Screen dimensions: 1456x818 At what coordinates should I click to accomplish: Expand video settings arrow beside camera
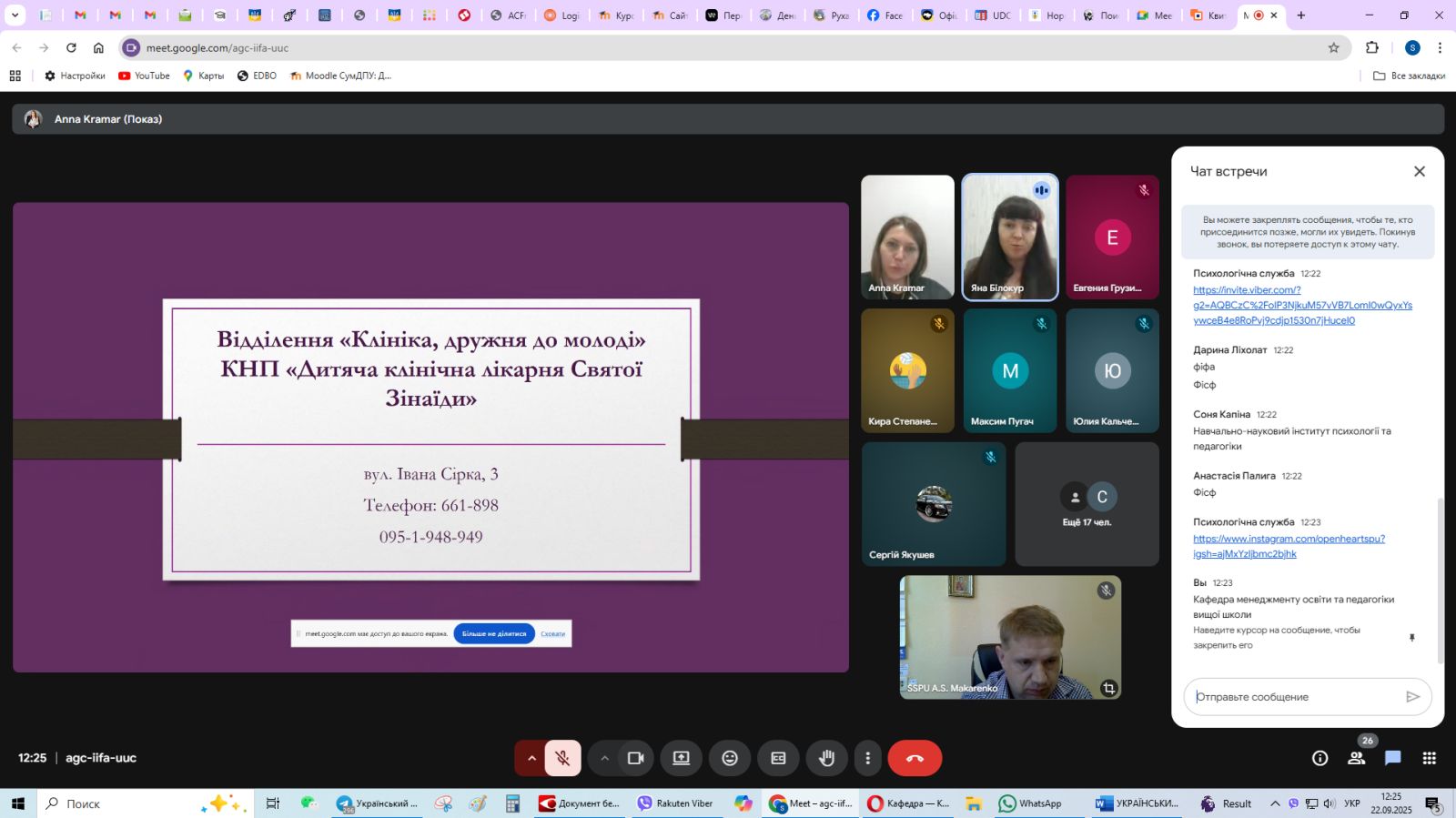pyautogui.click(x=604, y=758)
